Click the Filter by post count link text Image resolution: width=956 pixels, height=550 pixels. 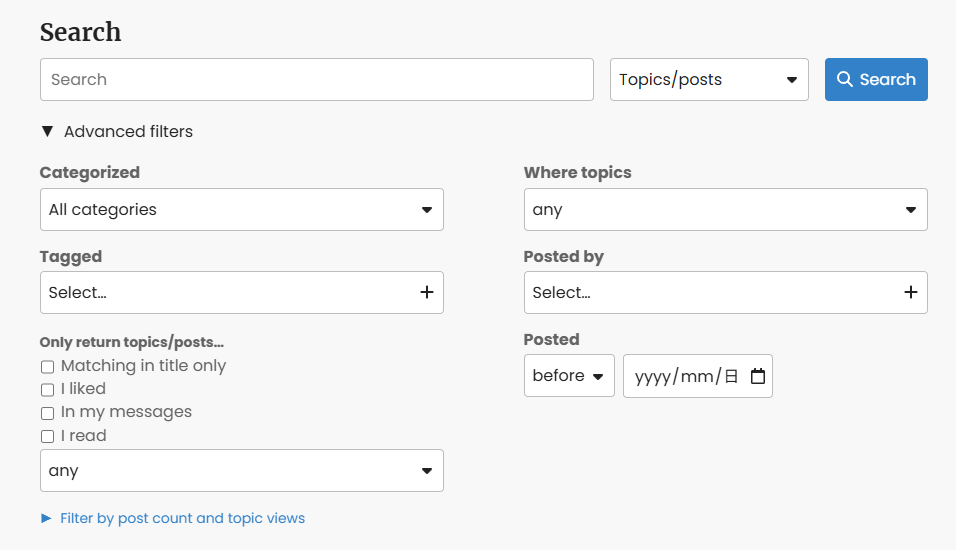coord(182,518)
